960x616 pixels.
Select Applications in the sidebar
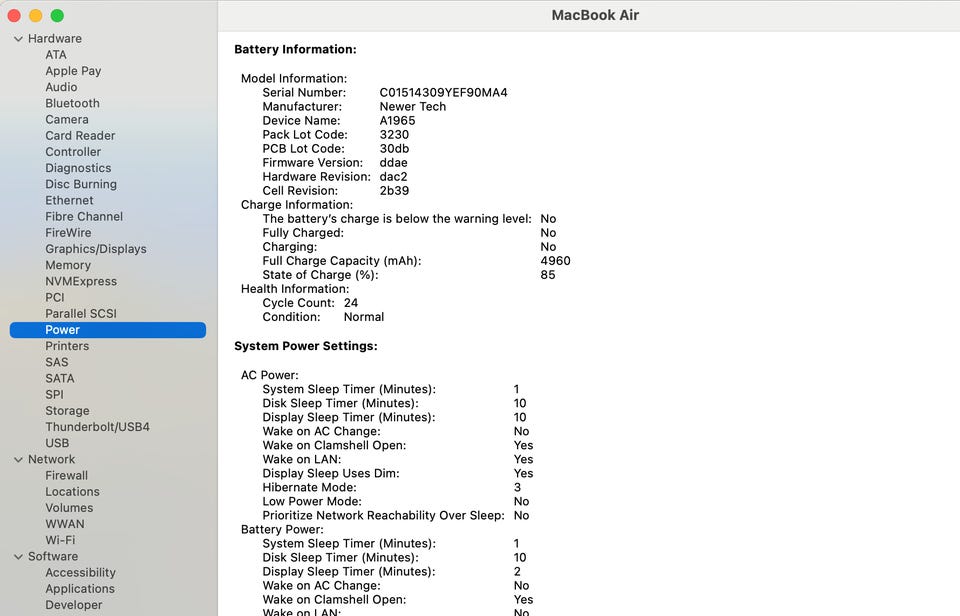click(x=80, y=589)
